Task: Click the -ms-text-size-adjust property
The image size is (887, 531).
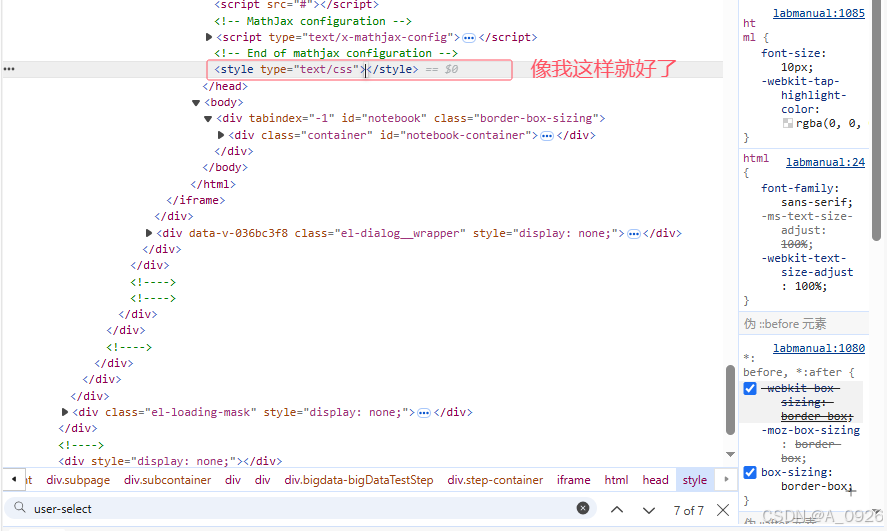Action: click(x=807, y=223)
